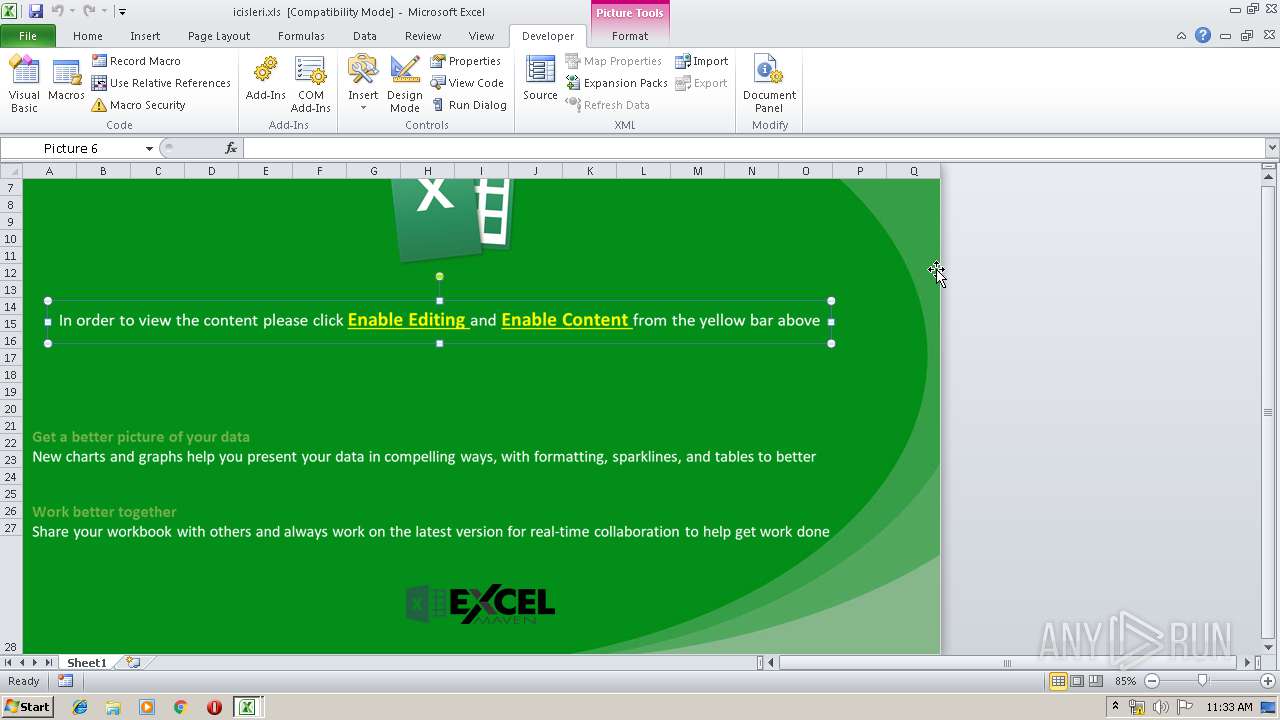Switch to the Review tab
Viewport: 1280px width, 720px height.
(x=423, y=36)
